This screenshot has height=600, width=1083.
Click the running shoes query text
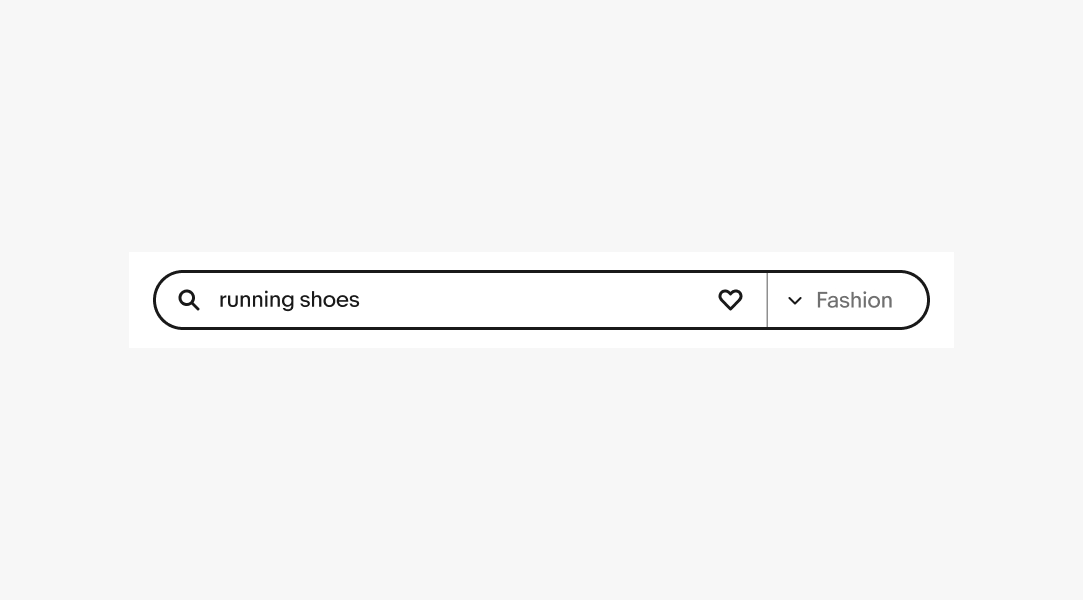289,300
